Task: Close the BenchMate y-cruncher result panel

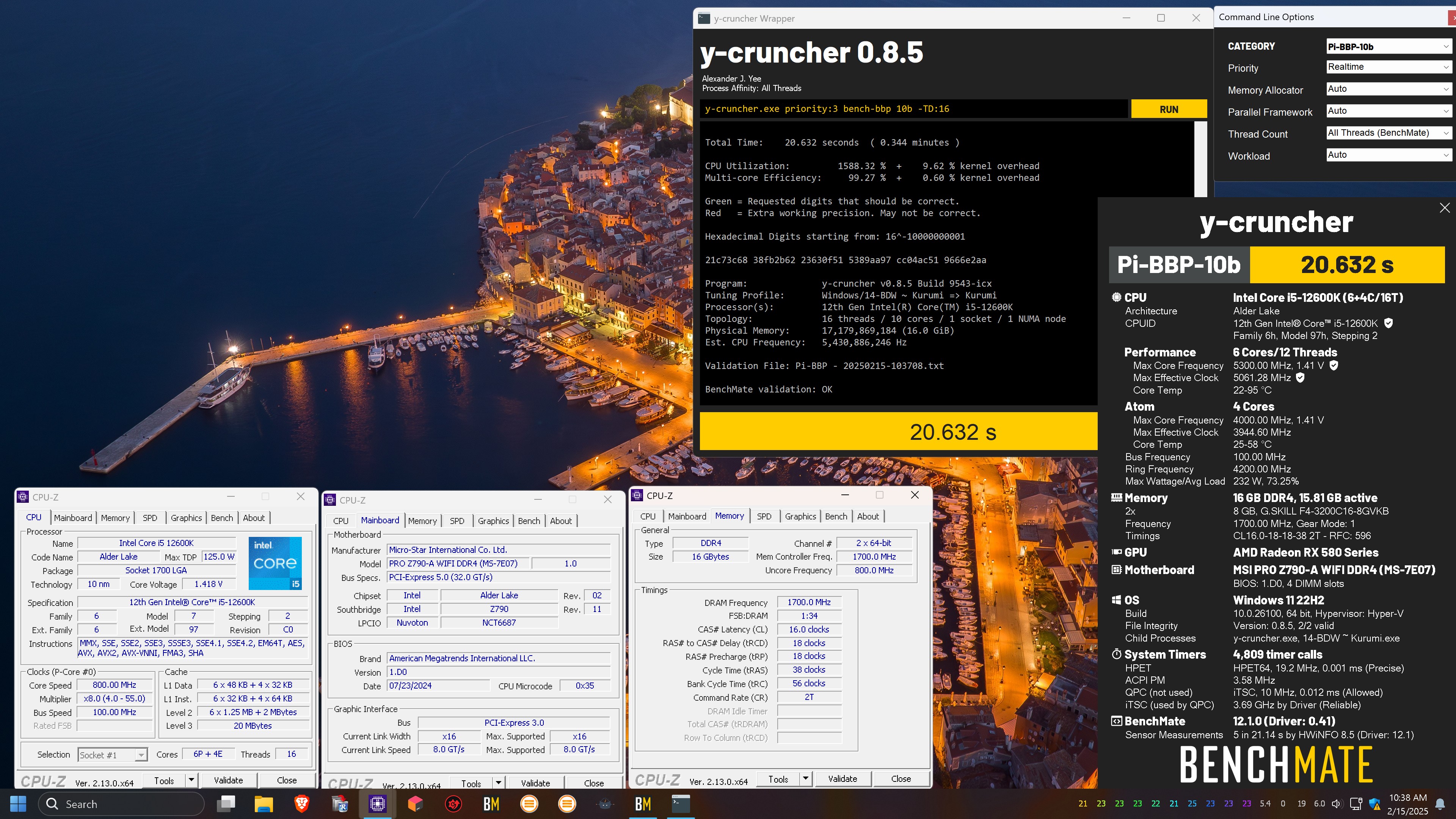Action: pos(1444,207)
